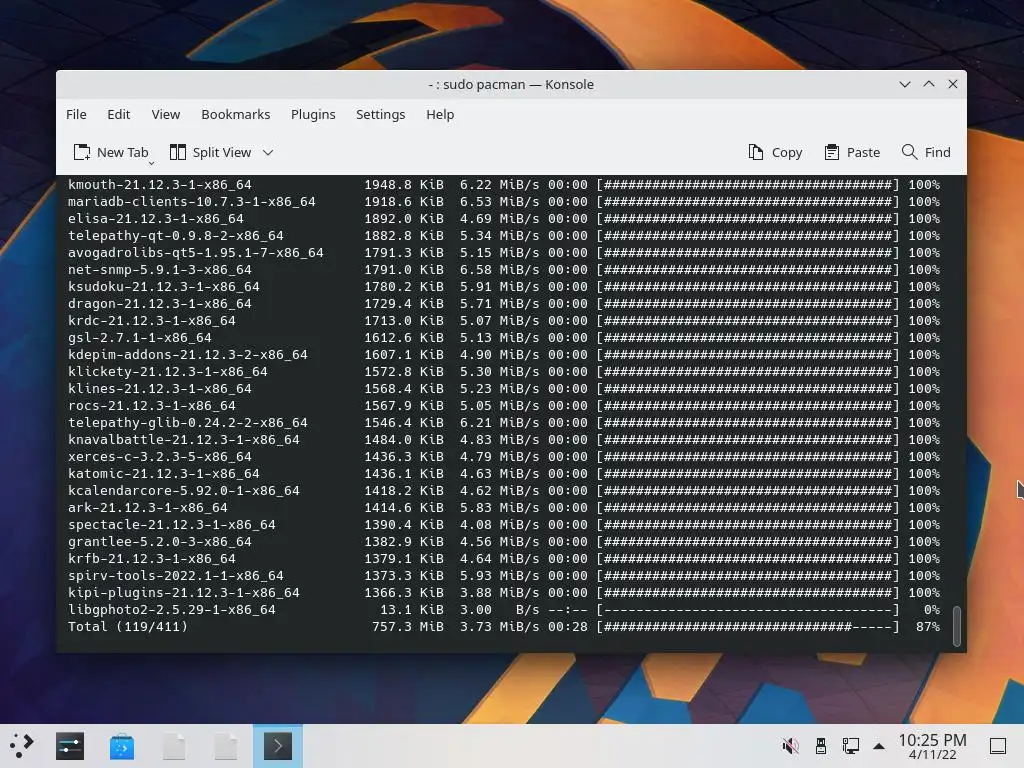Click the kdepim-addons-21.12.3-2-x86_64 package name
The height and width of the screenshot is (768, 1024).
pos(187,355)
